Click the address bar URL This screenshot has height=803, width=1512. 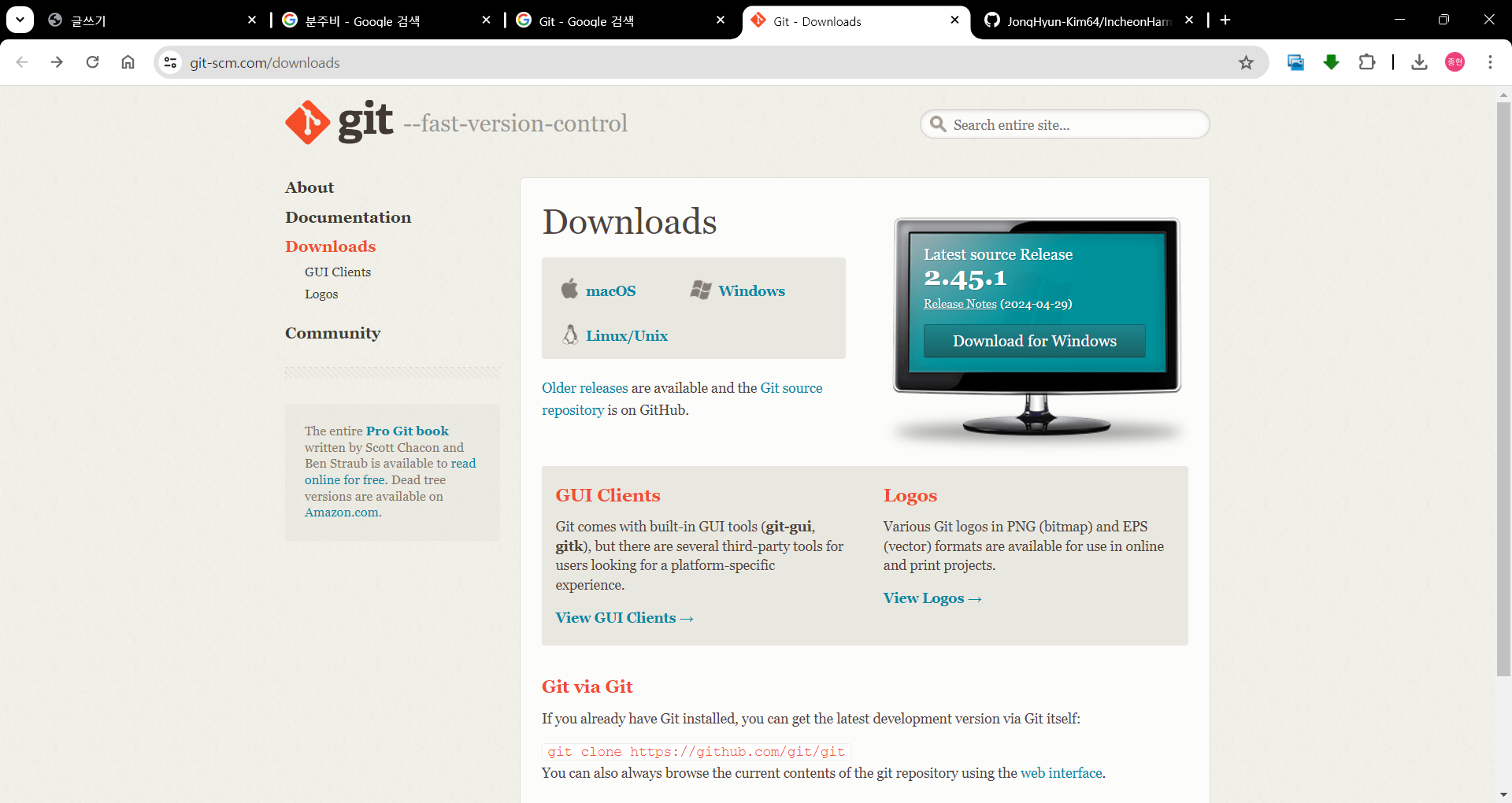(x=265, y=62)
